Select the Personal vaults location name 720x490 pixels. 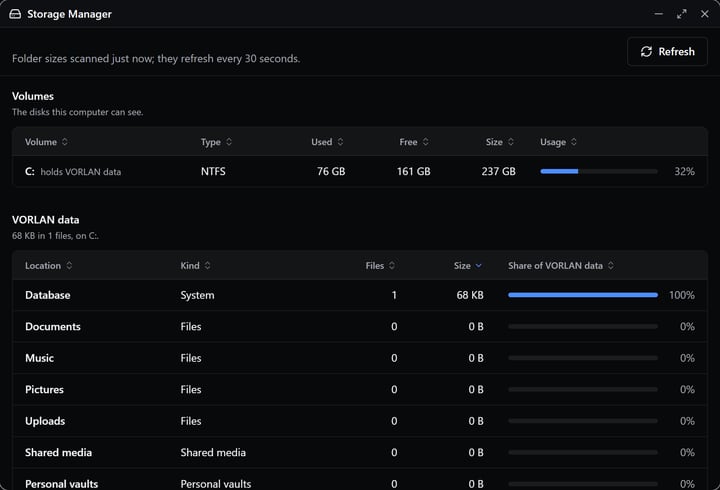[x=62, y=484]
